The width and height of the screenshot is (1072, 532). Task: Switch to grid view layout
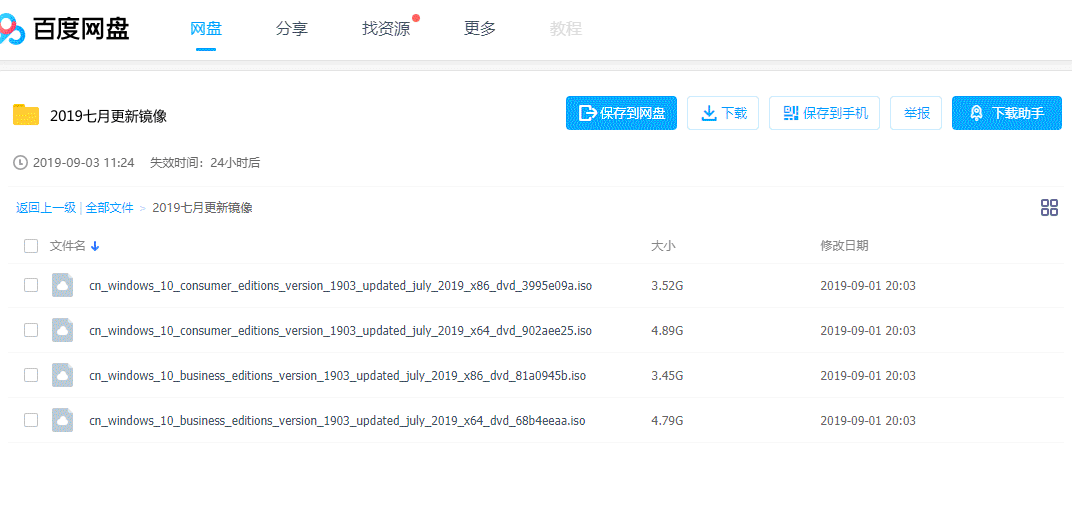1049,208
